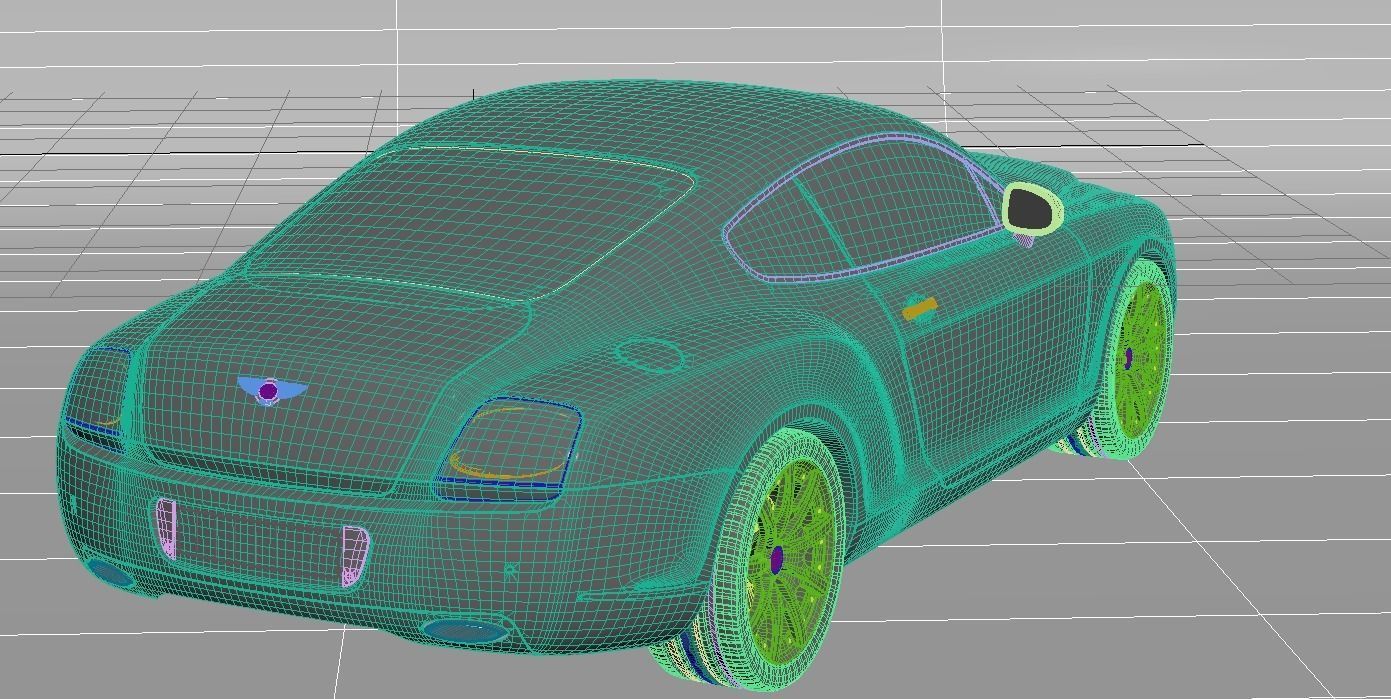Select the left pink reflector on rear bumper
1391x699 pixels.
pyautogui.click(x=166, y=527)
